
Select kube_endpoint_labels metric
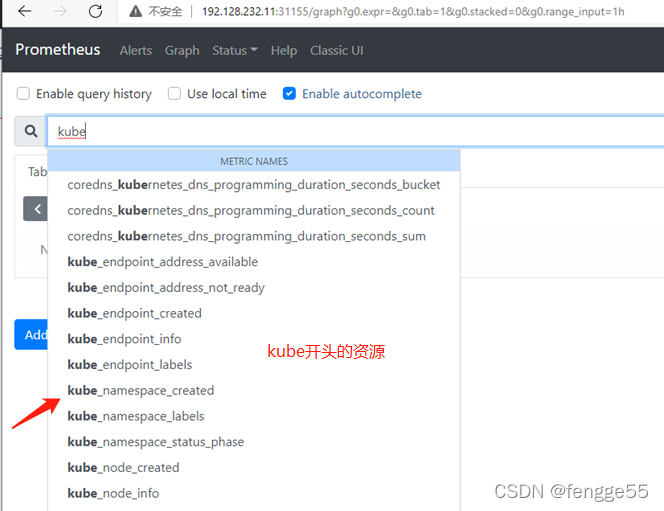254,365
